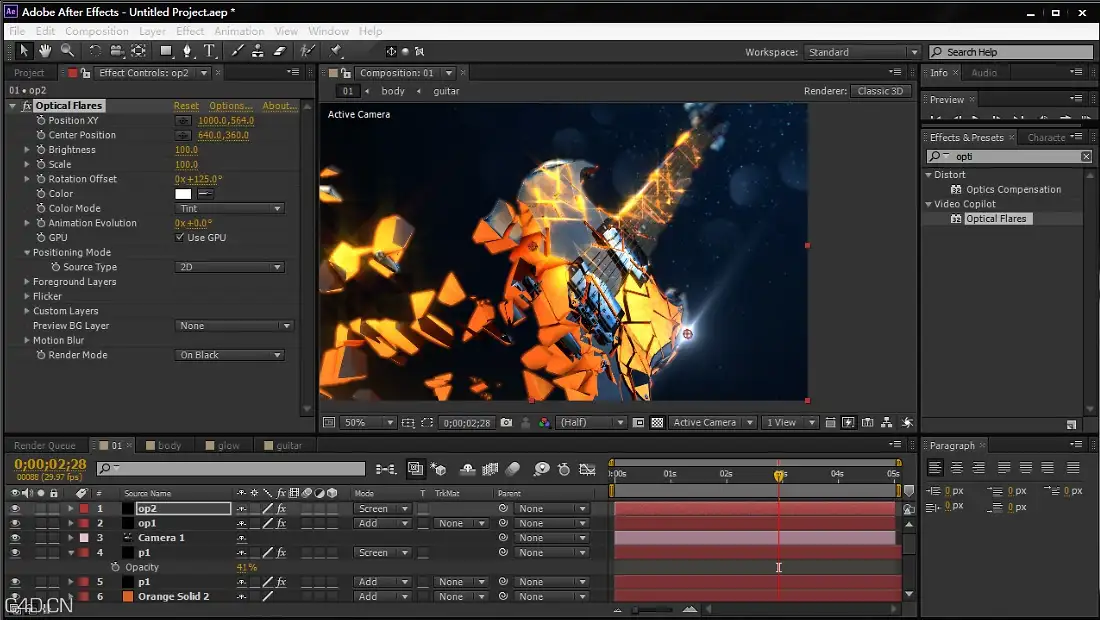Select the Horizontal Type tool
This screenshot has height=620, width=1100.
tap(209, 50)
